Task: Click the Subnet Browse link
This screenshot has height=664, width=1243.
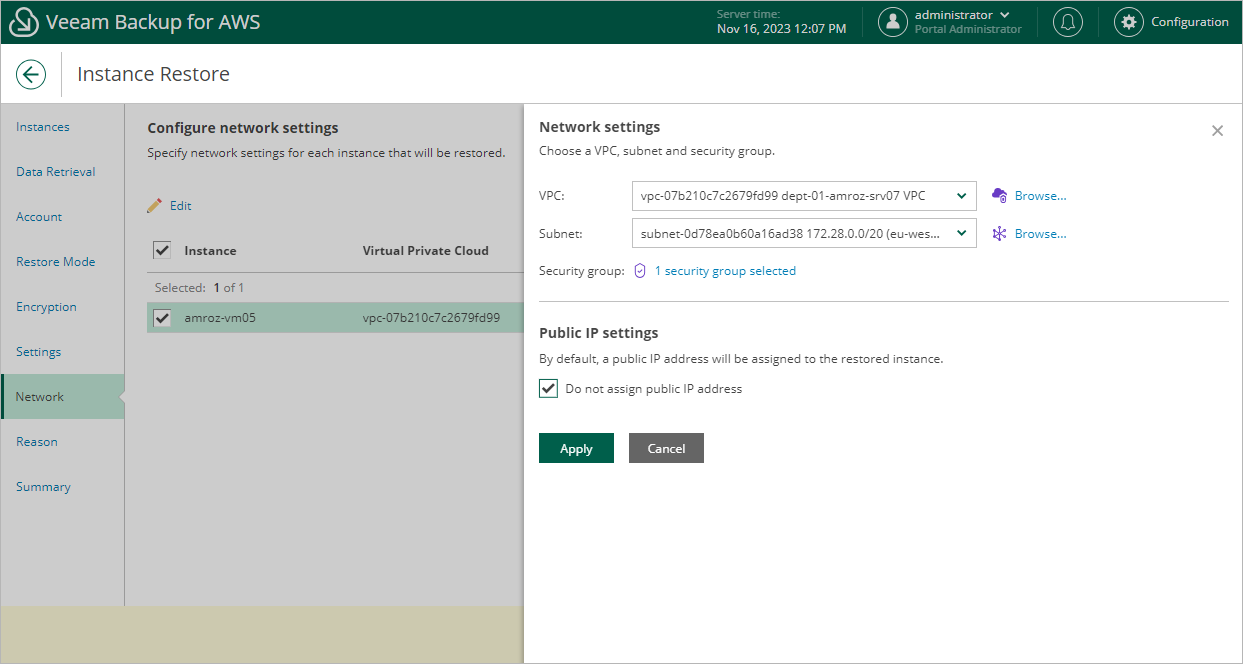Action: point(1041,234)
